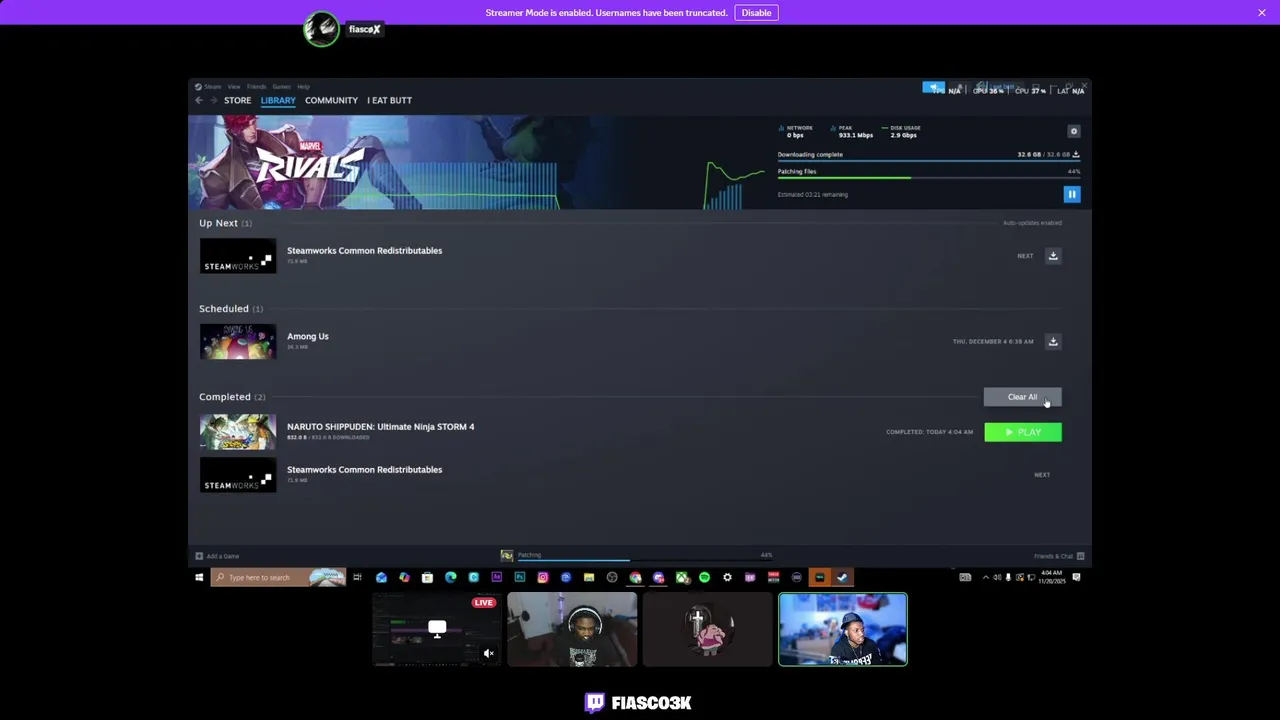Open NARUTO SHIPPUDEN: Ultimate Ninja STORM 4 title
Image resolution: width=1280 pixels, height=720 pixels.
(380, 427)
